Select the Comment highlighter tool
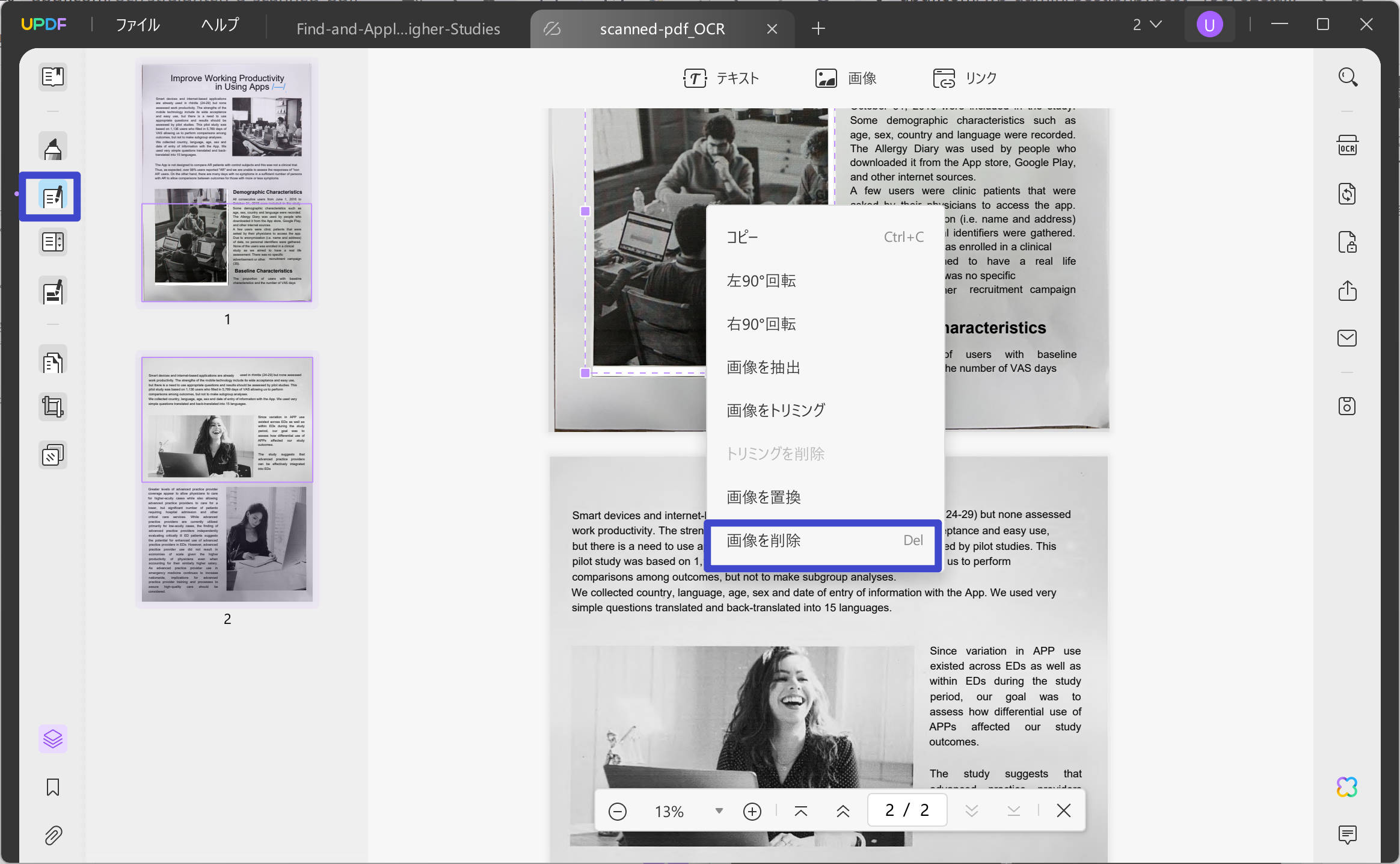This screenshot has height=864, width=1400. 53,148
